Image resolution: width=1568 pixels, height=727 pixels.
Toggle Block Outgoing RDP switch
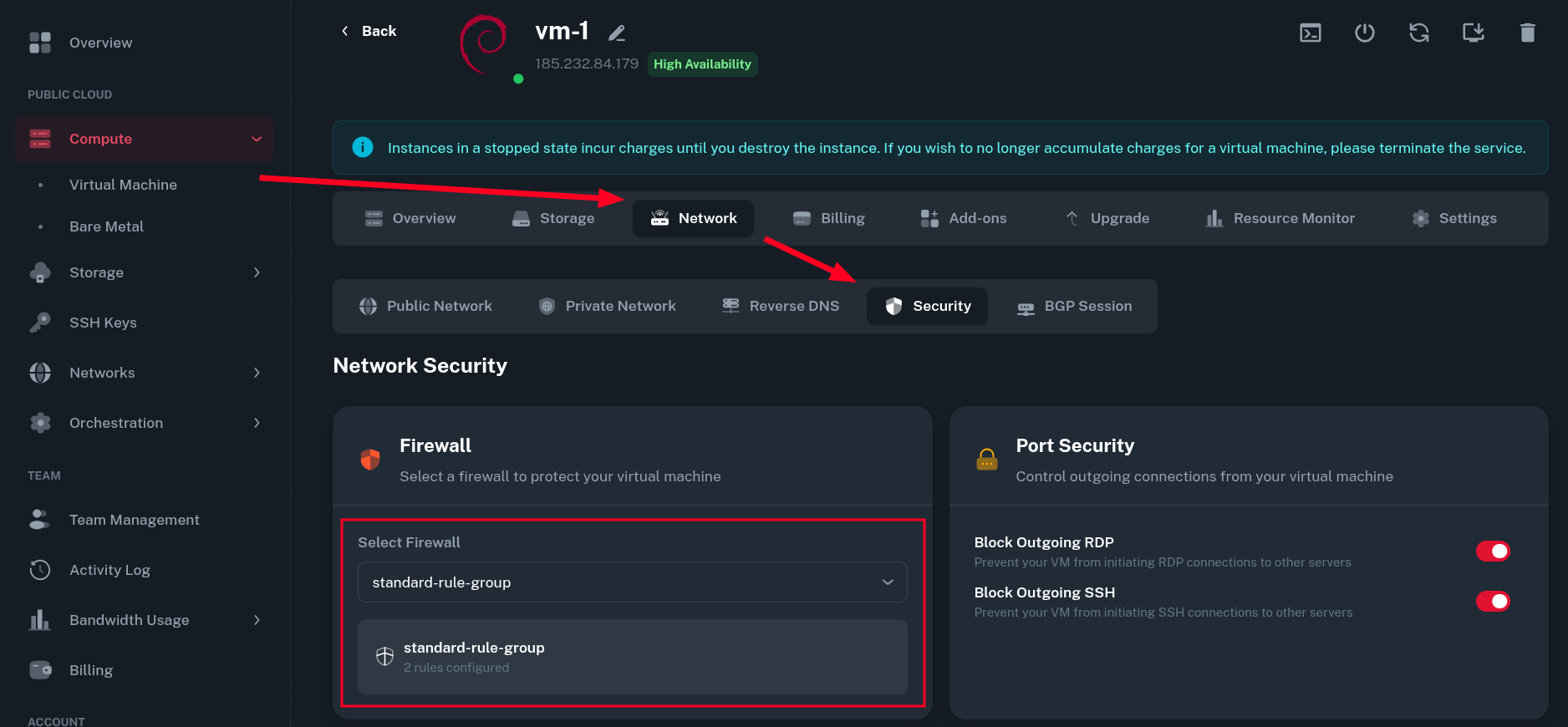tap(1492, 552)
